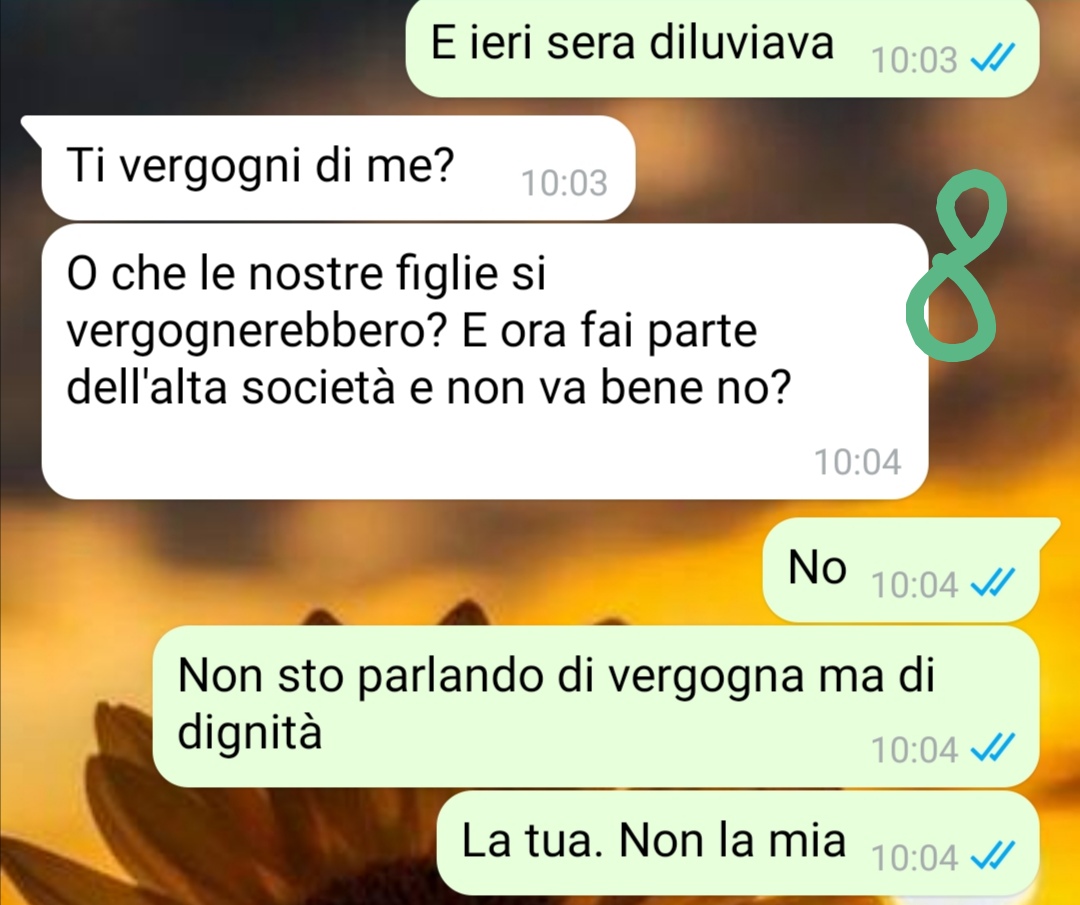The width and height of the screenshot is (1080, 905).
Task: Tap the text 'dell'alta società' in the message
Action: pos(231,388)
